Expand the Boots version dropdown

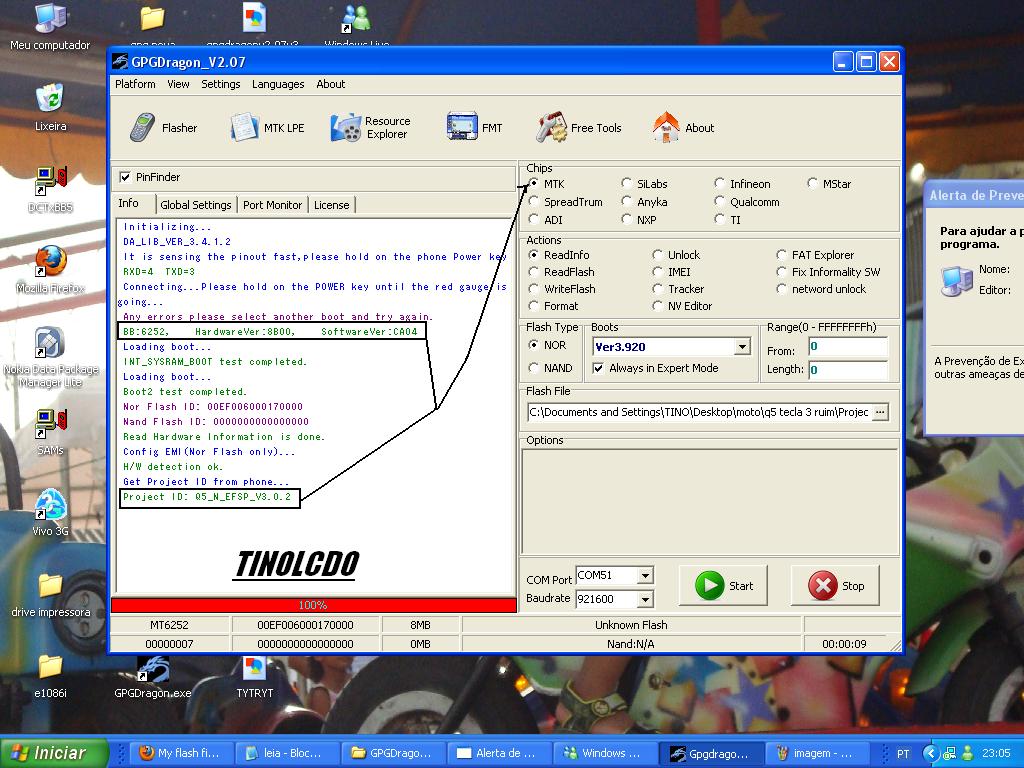(x=742, y=347)
